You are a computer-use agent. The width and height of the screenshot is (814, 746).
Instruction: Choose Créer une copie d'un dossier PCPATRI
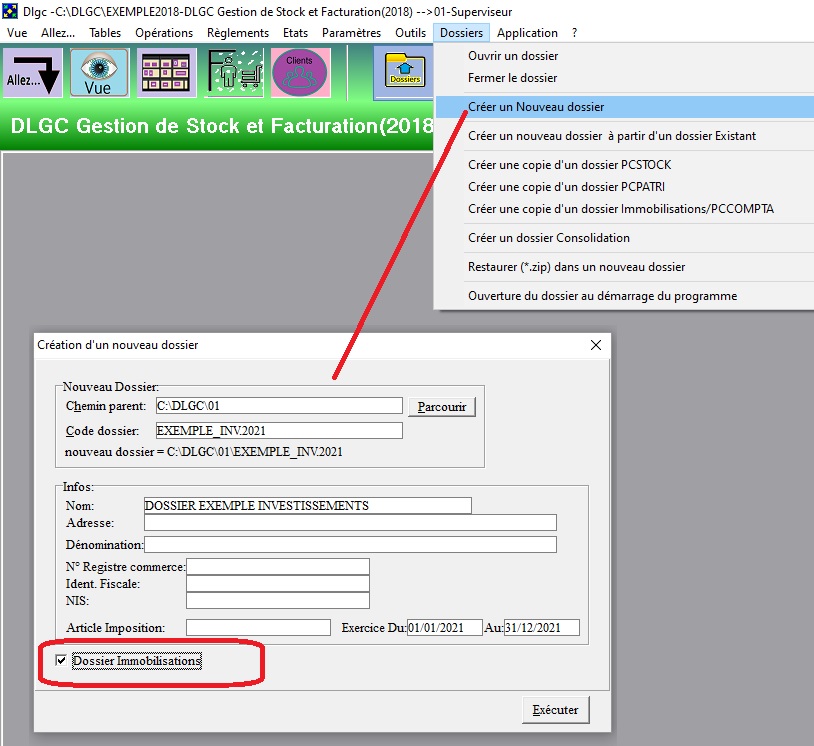624,187
